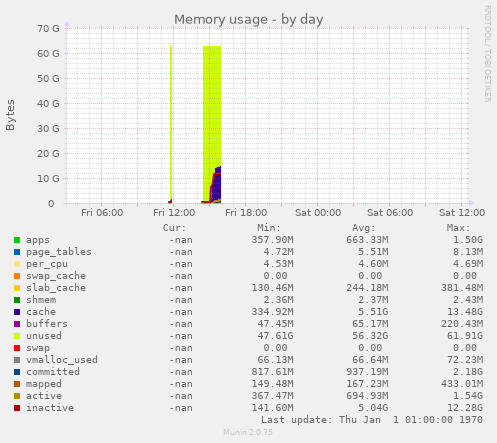
Task: Select the 'vmalloc_used' legend label
Action: (x=62, y=360)
